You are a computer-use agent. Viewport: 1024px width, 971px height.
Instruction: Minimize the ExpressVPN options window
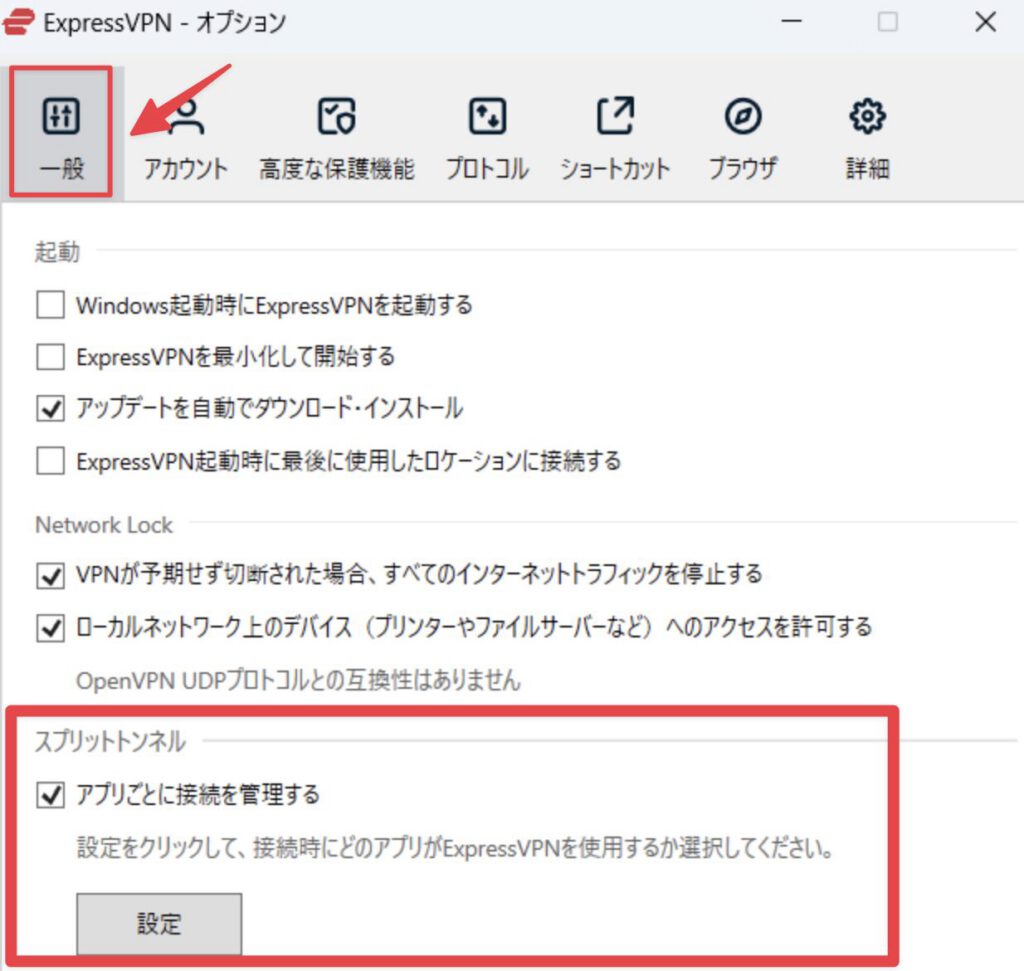point(790,21)
